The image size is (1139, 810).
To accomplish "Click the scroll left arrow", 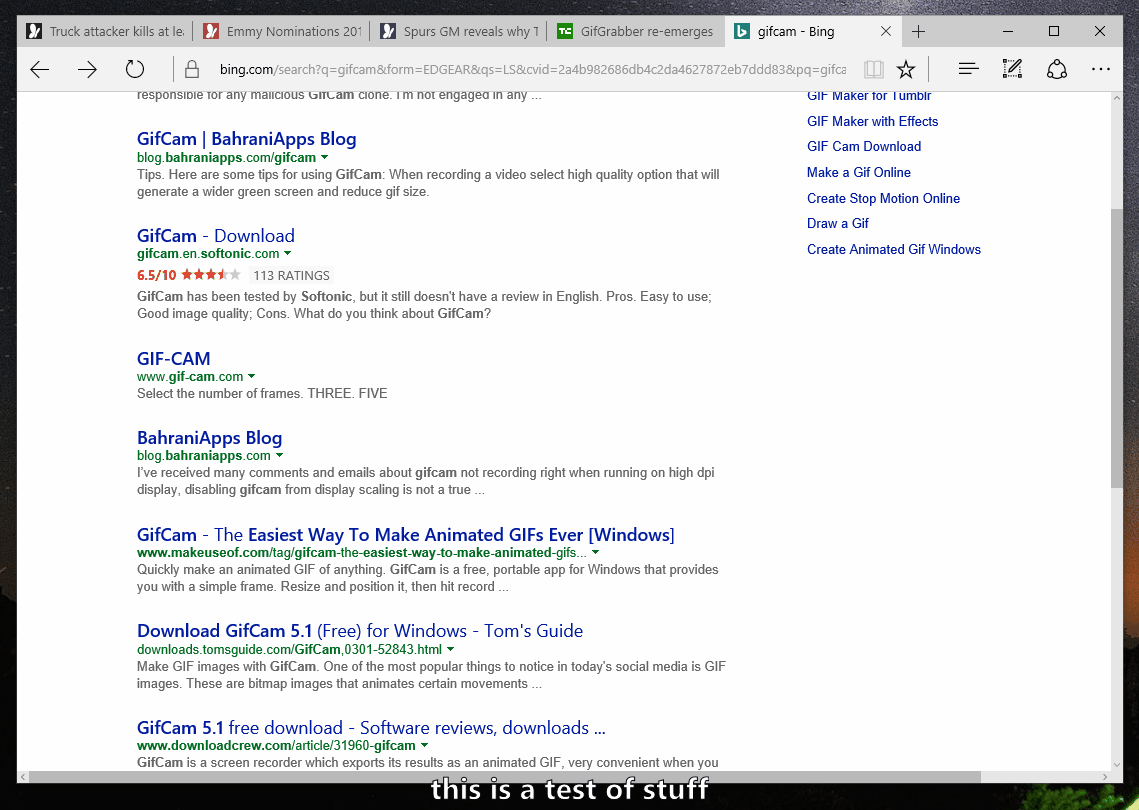I will pos(23,777).
